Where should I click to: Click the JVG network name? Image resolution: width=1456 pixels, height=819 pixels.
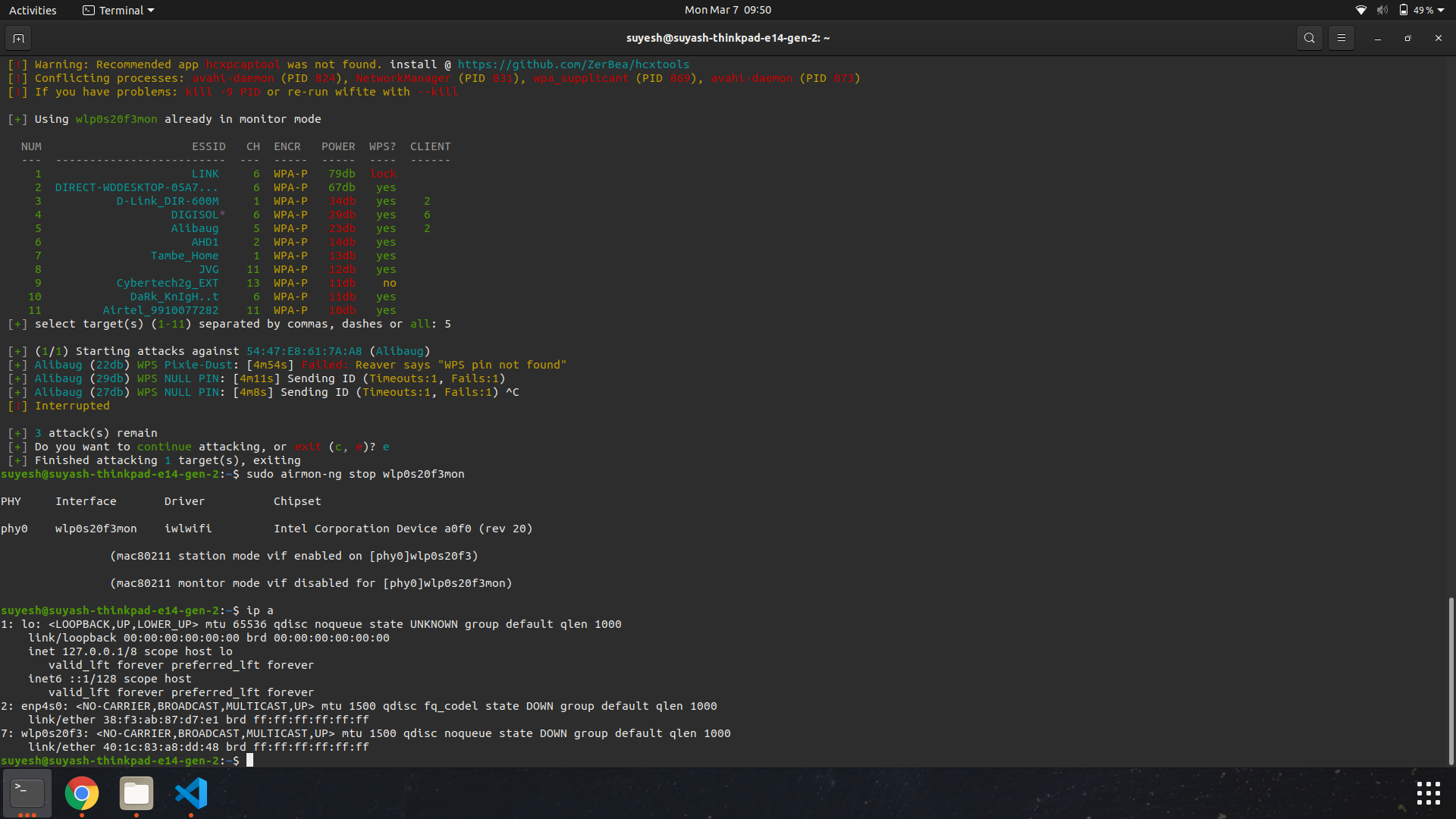tap(209, 269)
